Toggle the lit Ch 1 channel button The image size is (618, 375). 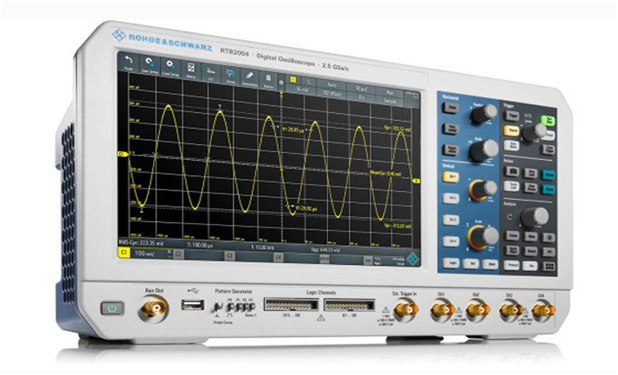point(450,177)
